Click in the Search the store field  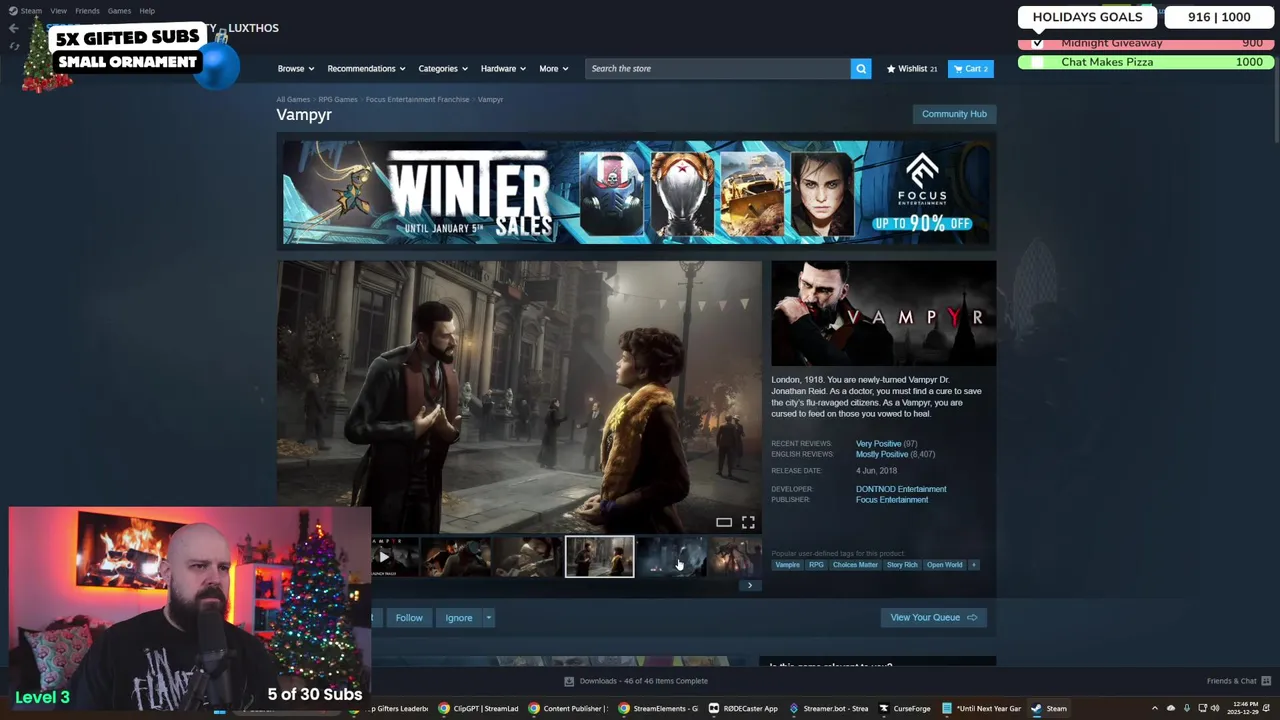718,69
